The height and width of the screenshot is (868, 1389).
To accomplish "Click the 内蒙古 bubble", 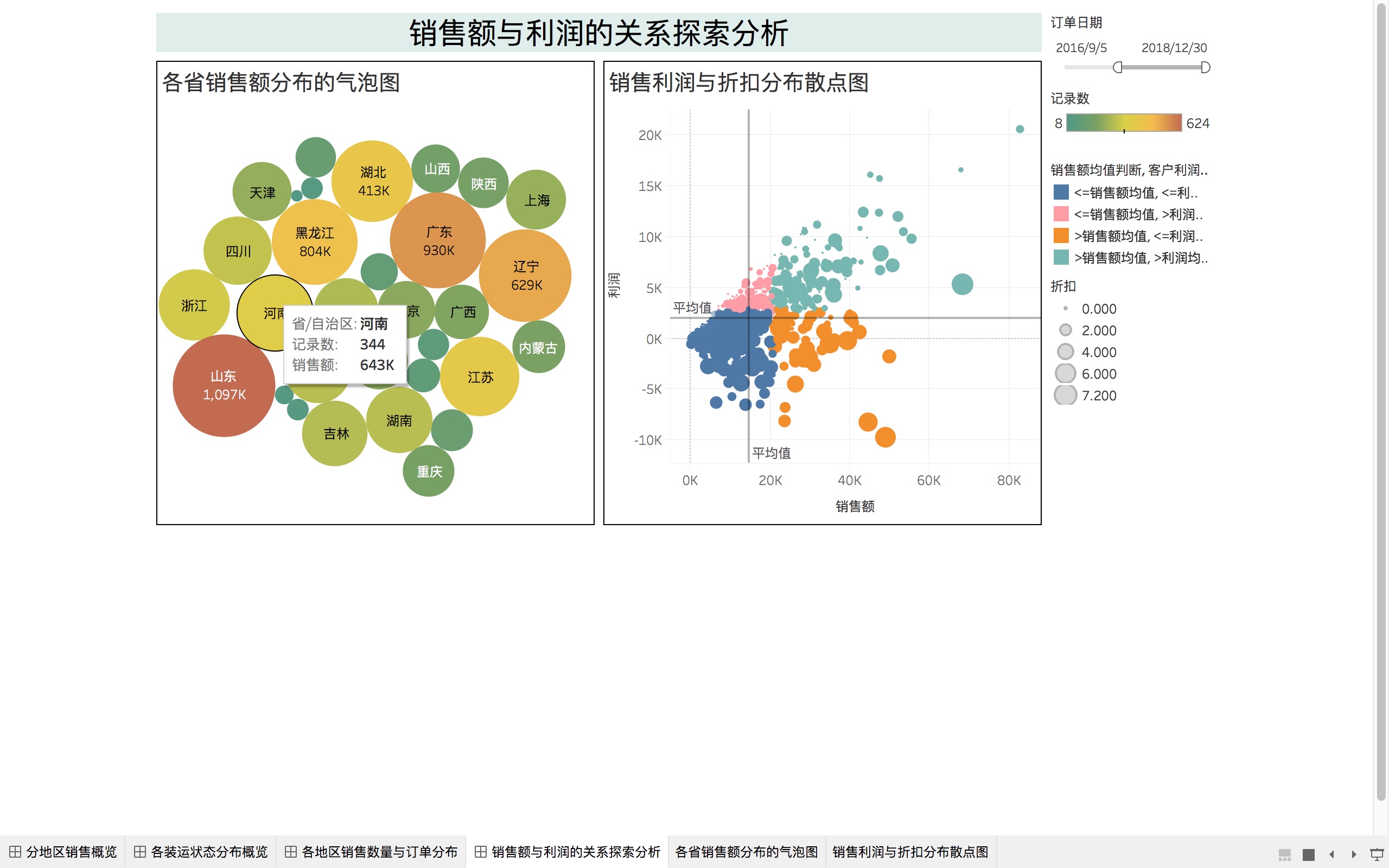I will click(x=538, y=347).
